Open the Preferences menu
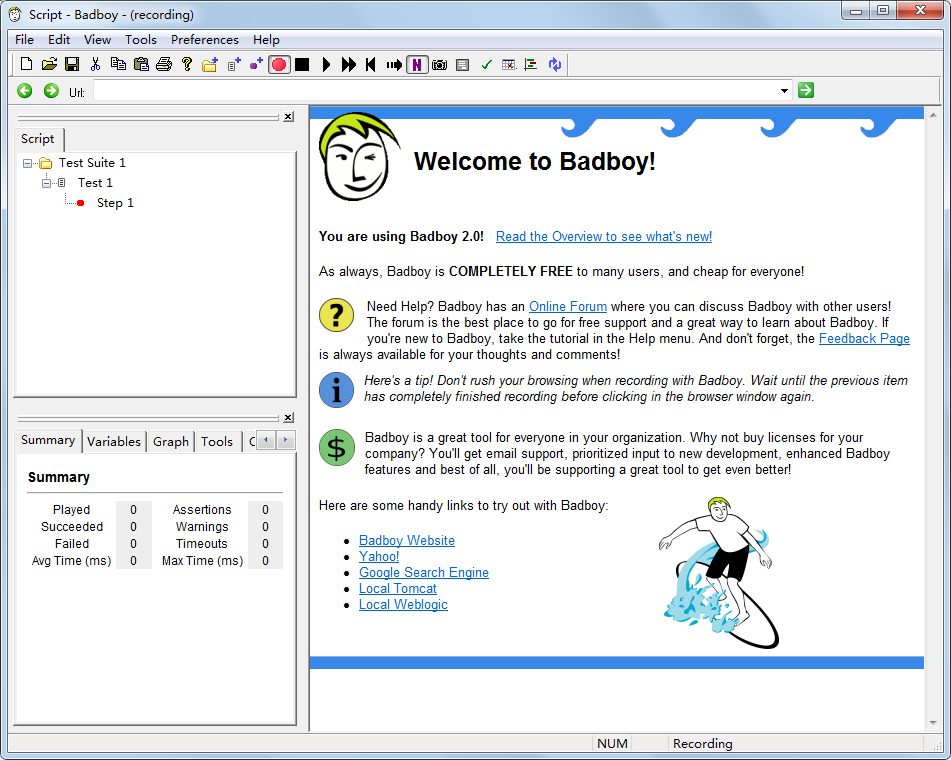The image size is (951, 760). pos(204,40)
